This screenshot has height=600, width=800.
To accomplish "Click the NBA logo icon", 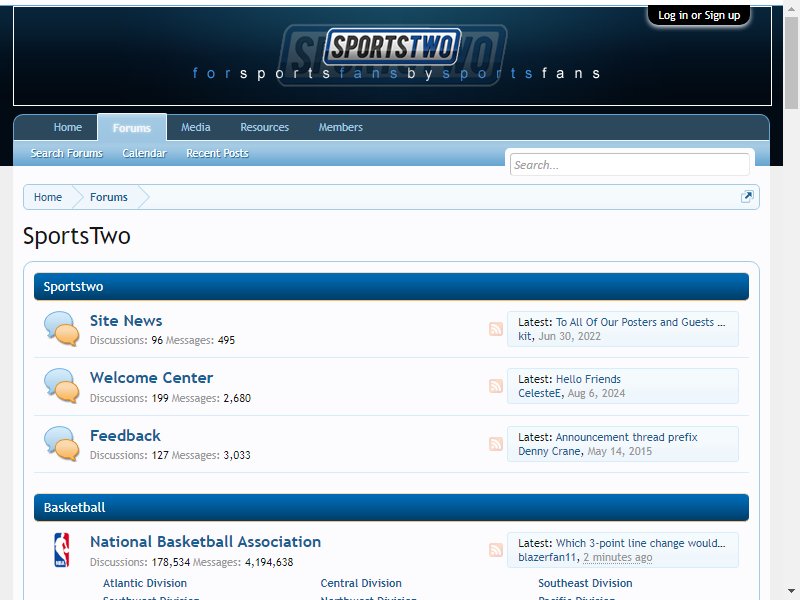I will [x=62, y=550].
